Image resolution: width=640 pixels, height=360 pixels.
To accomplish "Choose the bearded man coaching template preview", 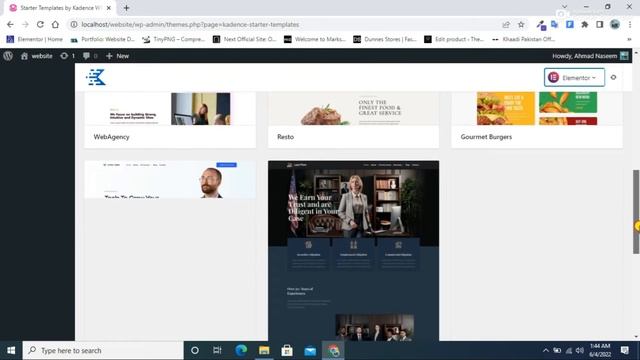I will [x=170, y=180].
